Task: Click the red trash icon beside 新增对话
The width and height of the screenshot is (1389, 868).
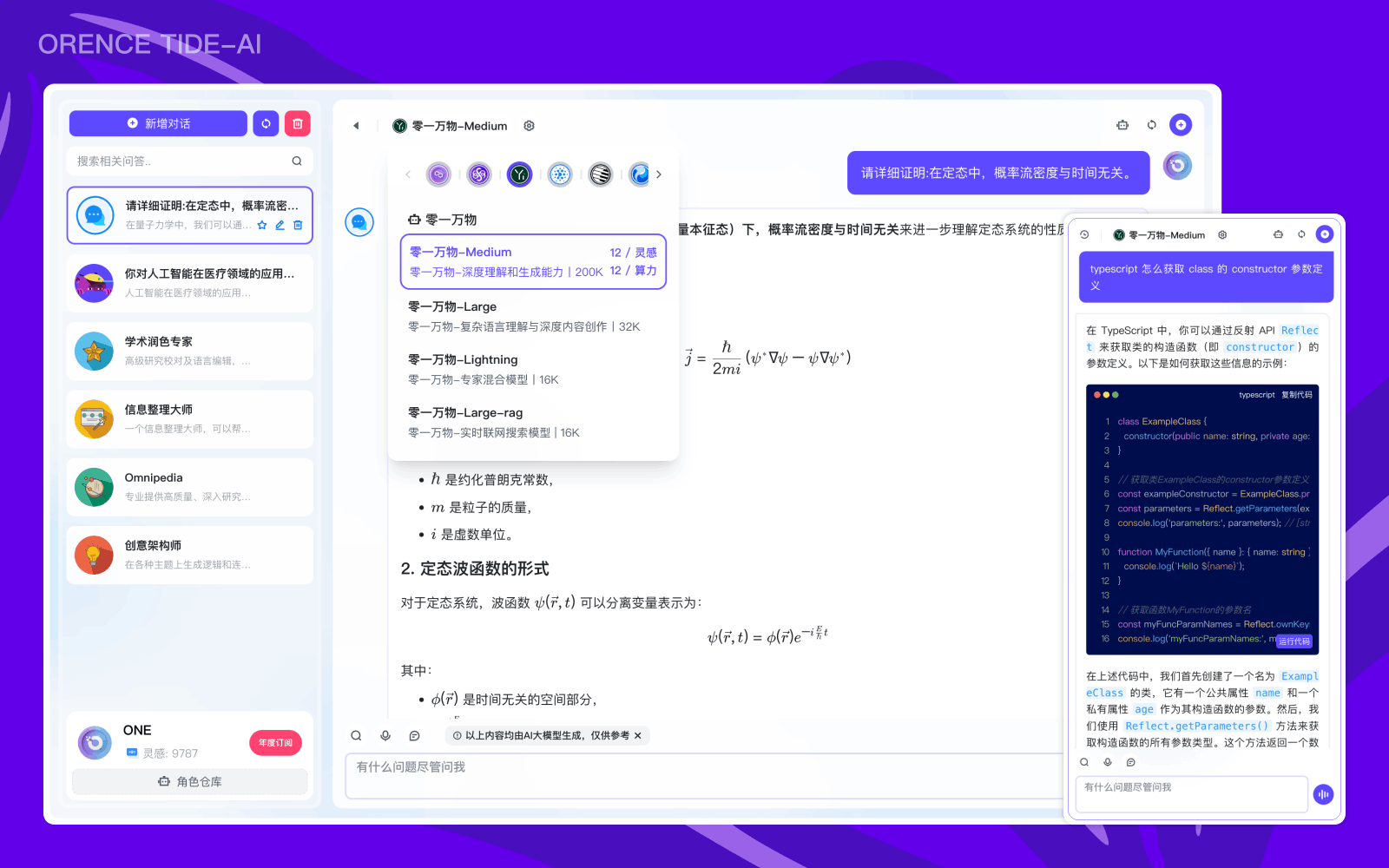Action: pyautogui.click(x=298, y=123)
